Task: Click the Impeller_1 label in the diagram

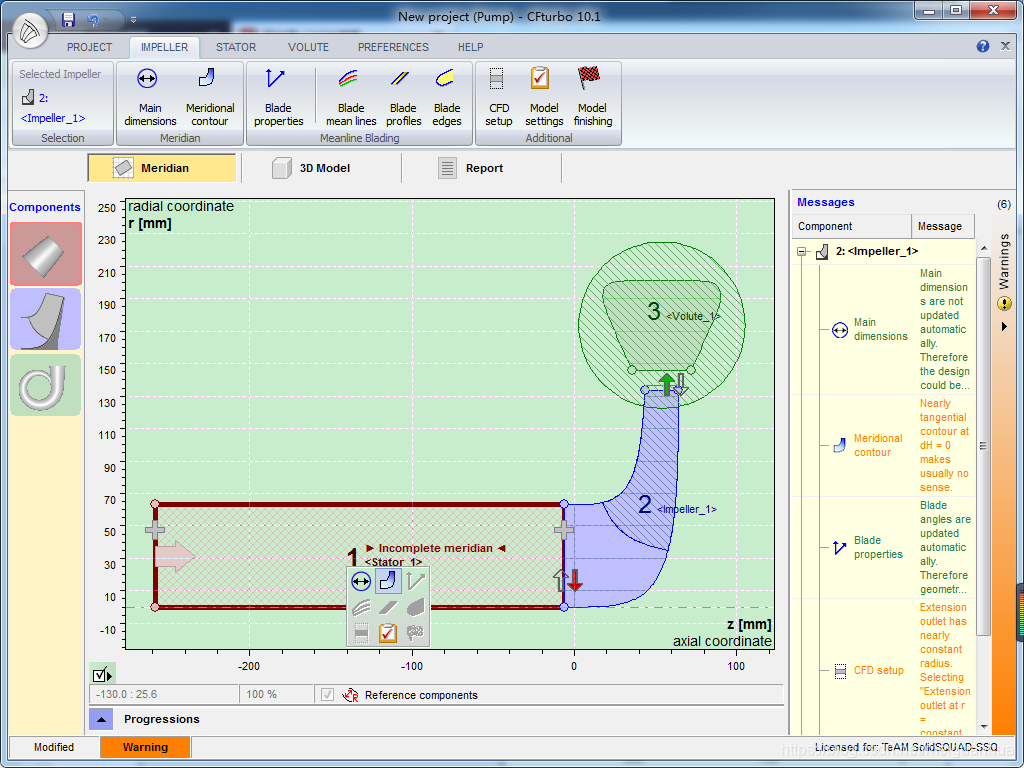Action: 686,509
